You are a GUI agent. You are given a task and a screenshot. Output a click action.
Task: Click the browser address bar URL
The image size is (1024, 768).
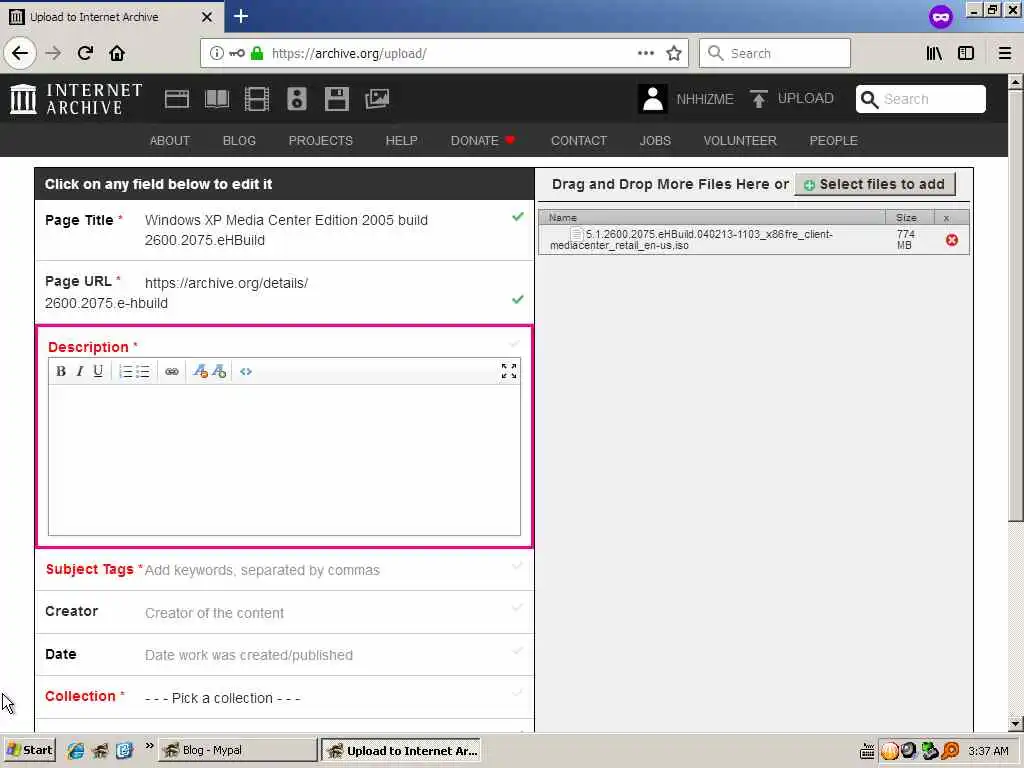click(x=349, y=54)
